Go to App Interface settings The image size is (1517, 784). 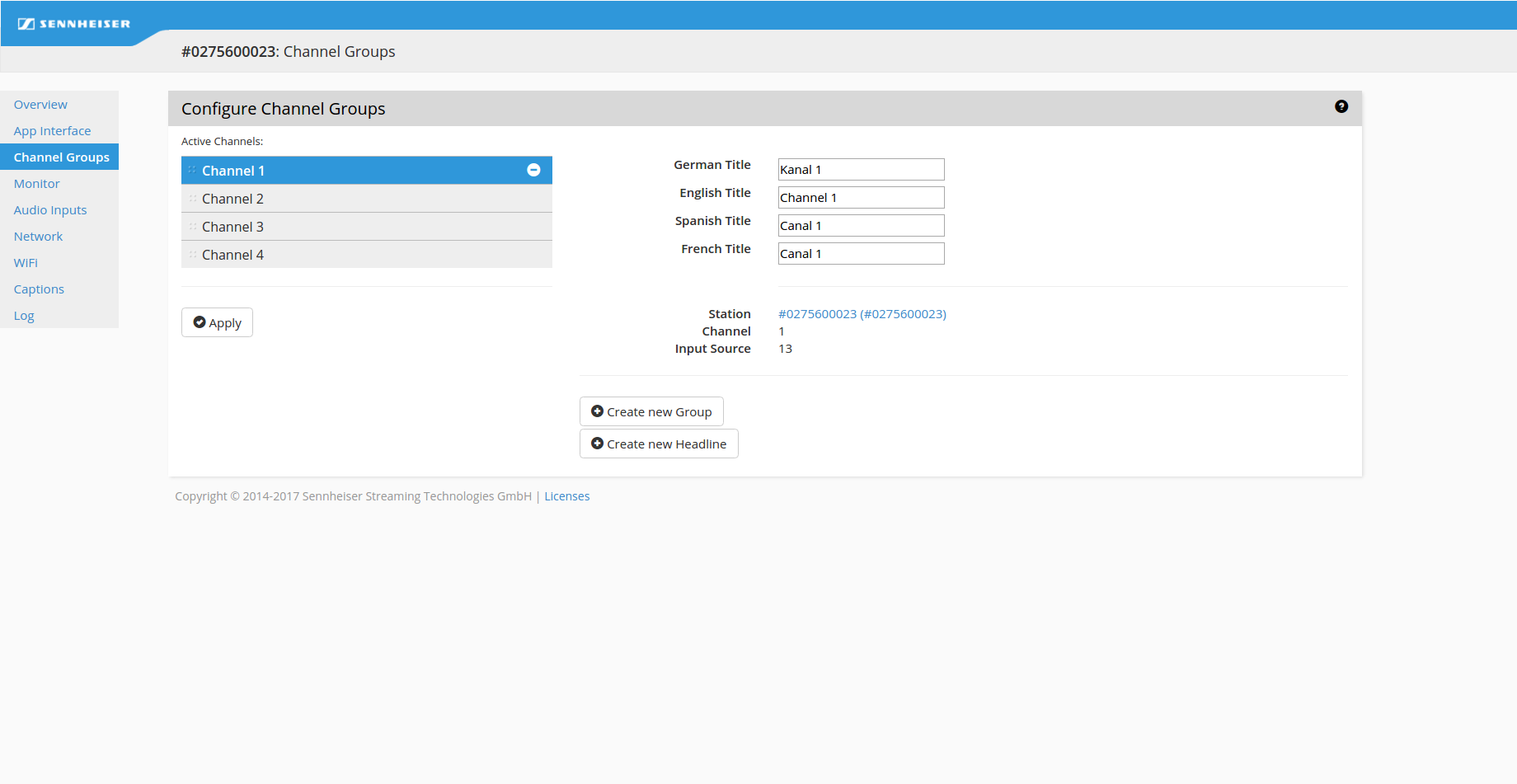[x=52, y=131]
